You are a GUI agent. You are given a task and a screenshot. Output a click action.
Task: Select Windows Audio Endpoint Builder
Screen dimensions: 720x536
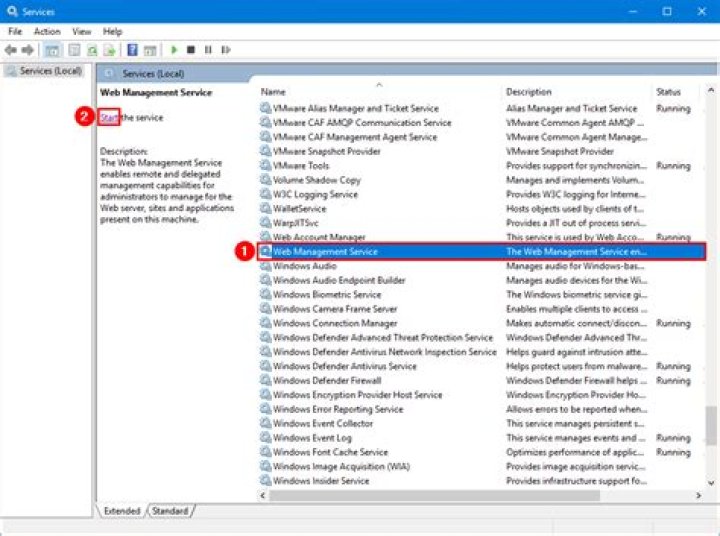(339, 280)
